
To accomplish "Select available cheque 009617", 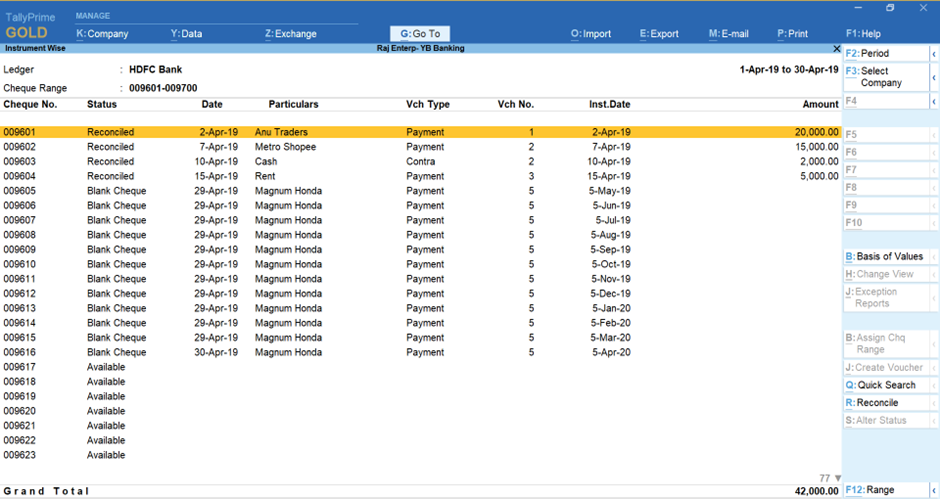I will pyautogui.click(x=19, y=367).
